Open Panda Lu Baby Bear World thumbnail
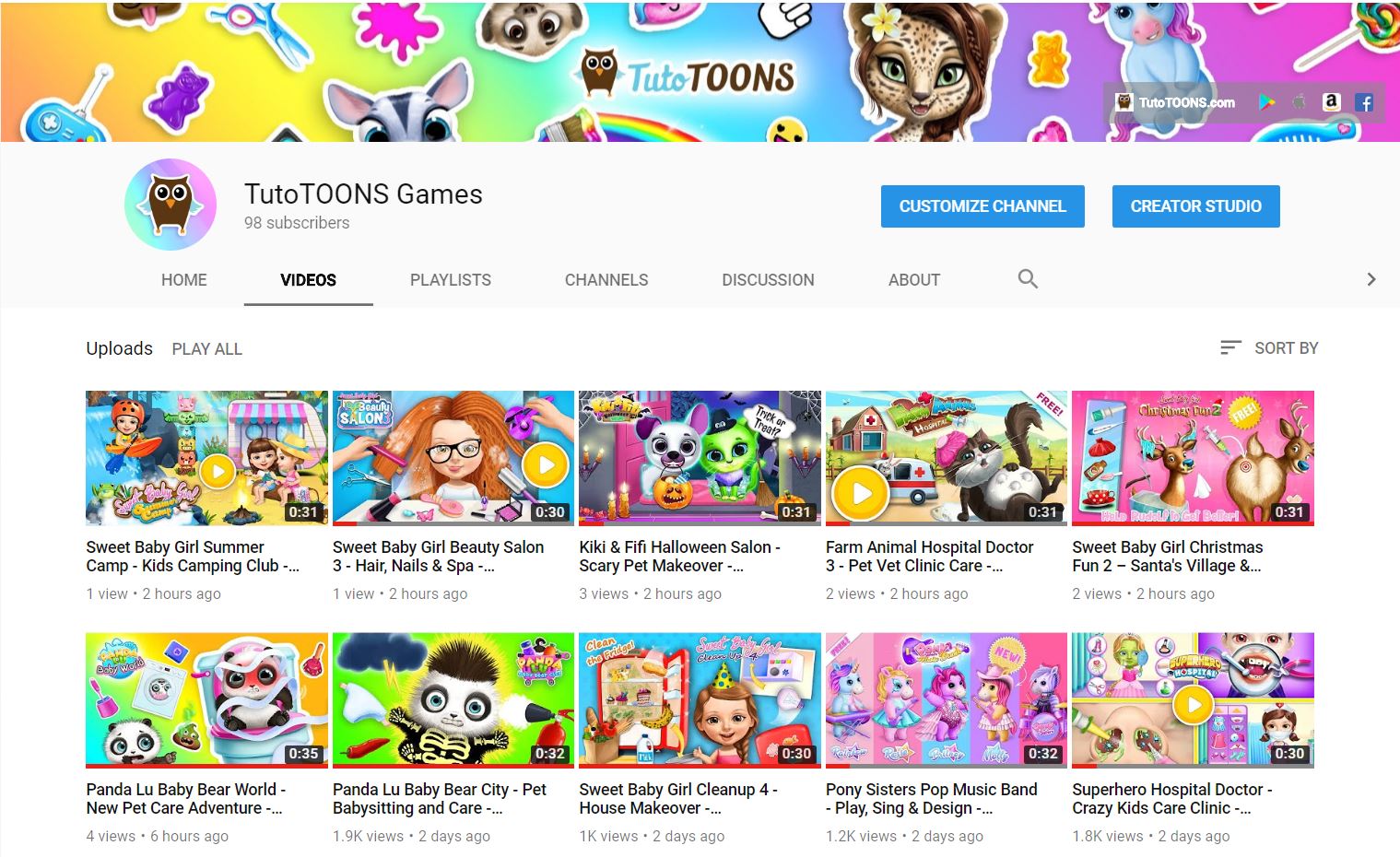The height and width of the screenshot is (857, 1400). pyautogui.click(x=206, y=700)
